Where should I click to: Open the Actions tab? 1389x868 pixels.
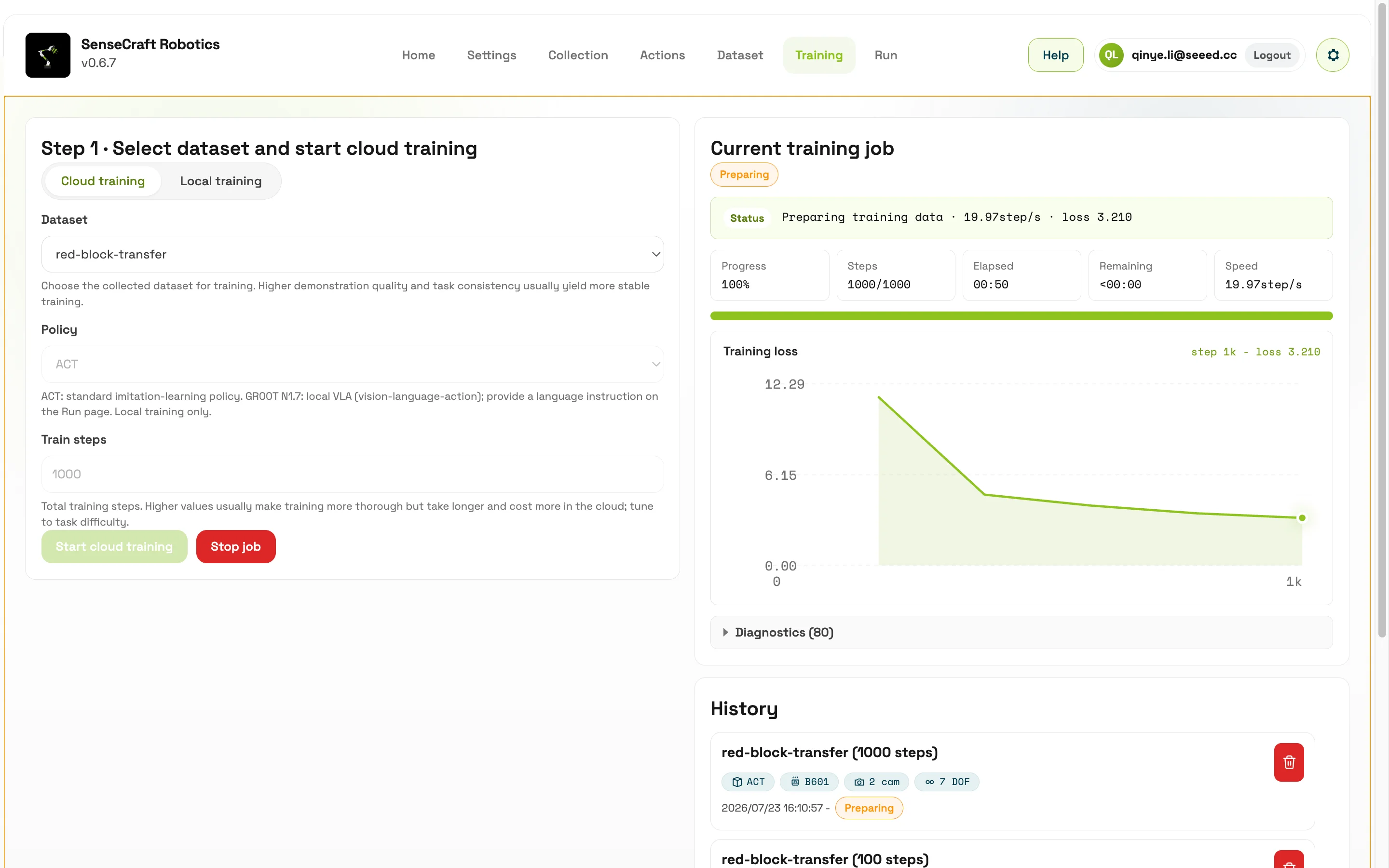tap(662, 55)
